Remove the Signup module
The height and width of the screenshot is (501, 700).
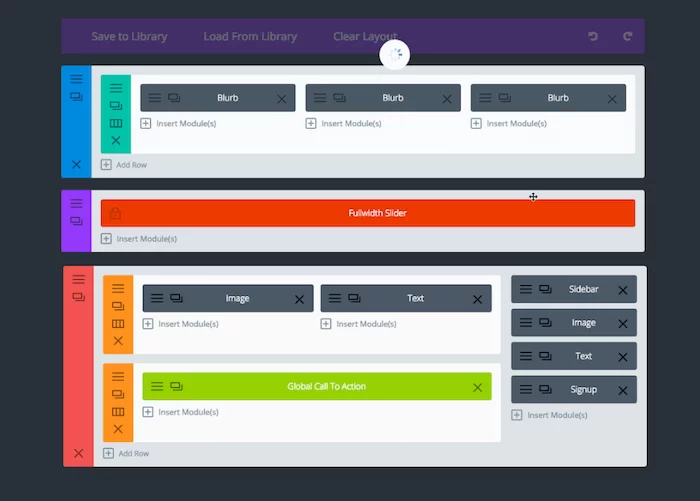click(623, 390)
